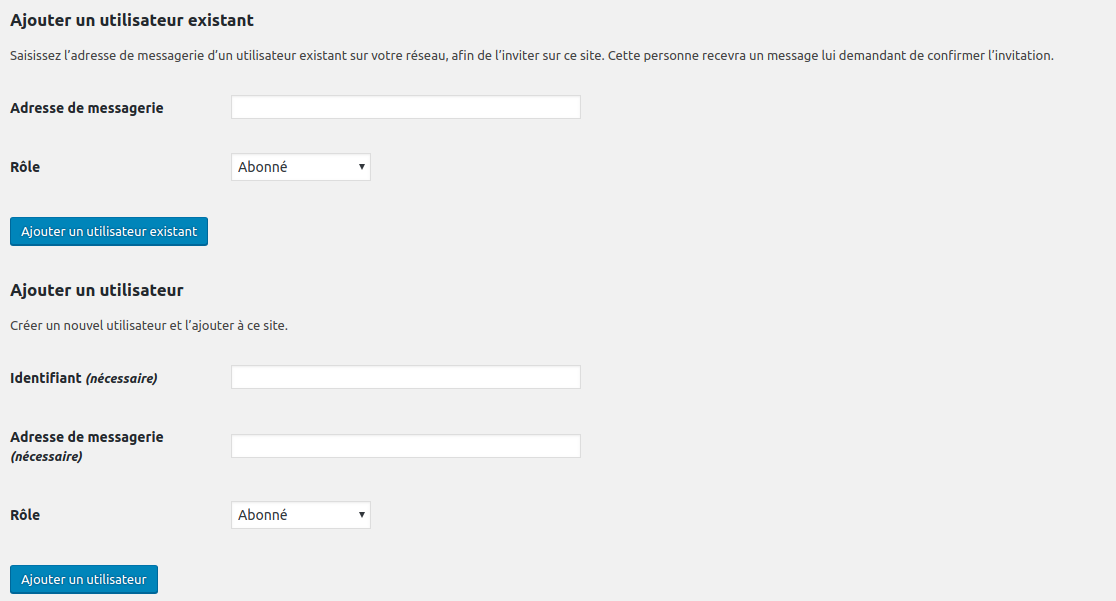The width and height of the screenshot is (1116, 601).
Task: Click the 'Ajouter un utilisateur' section heading
Action: coord(97,290)
